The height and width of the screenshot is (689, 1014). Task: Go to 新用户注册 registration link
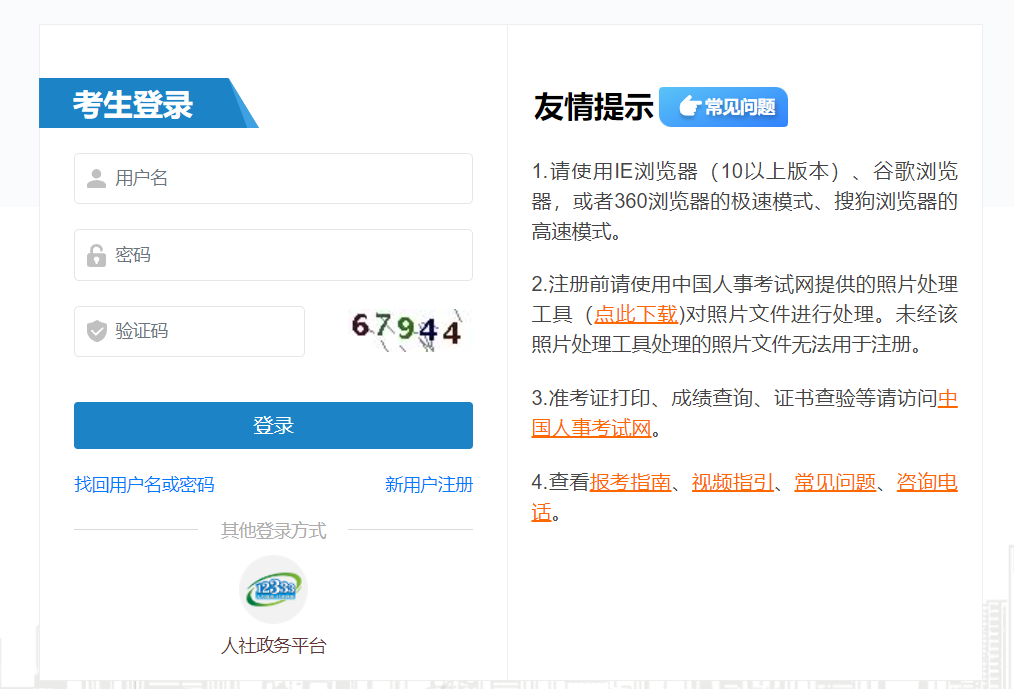point(428,485)
